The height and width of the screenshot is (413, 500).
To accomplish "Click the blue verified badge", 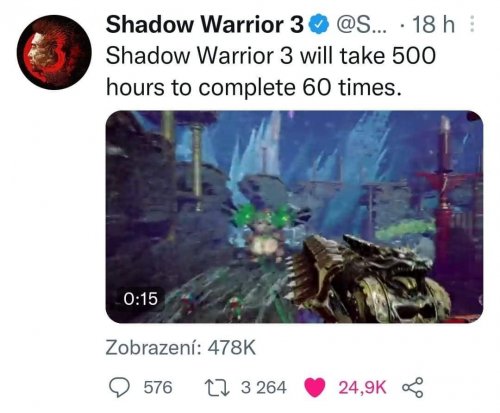I will [320, 25].
